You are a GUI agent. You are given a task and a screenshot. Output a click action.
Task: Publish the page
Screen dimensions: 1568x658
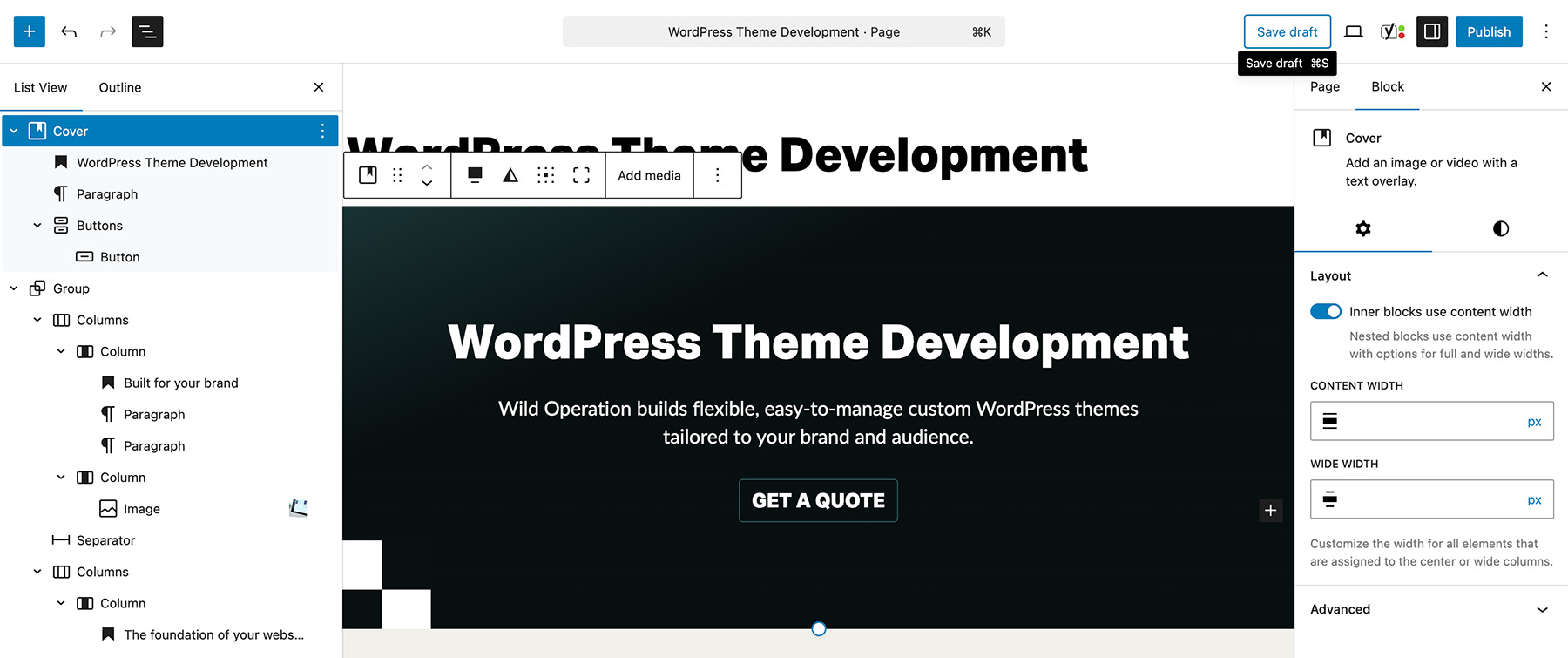(x=1489, y=31)
